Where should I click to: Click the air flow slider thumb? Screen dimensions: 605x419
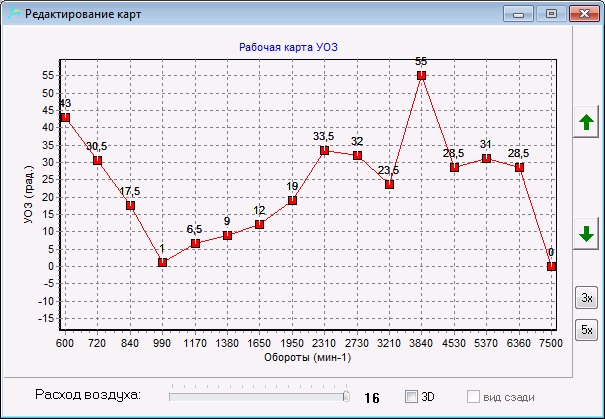[x=346, y=396]
